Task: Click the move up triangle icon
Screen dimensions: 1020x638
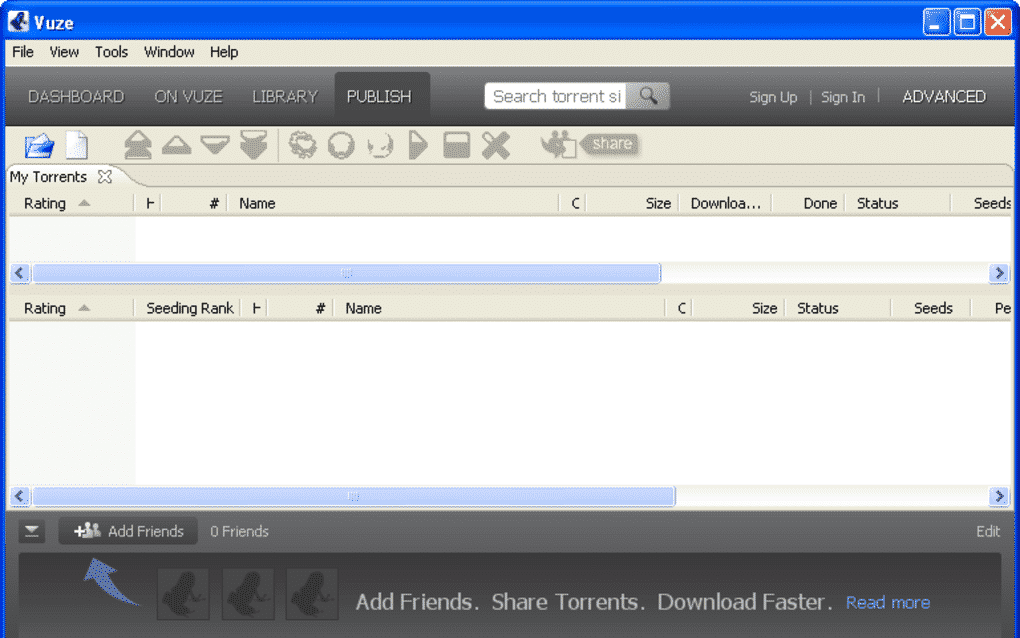Action: (176, 146)
